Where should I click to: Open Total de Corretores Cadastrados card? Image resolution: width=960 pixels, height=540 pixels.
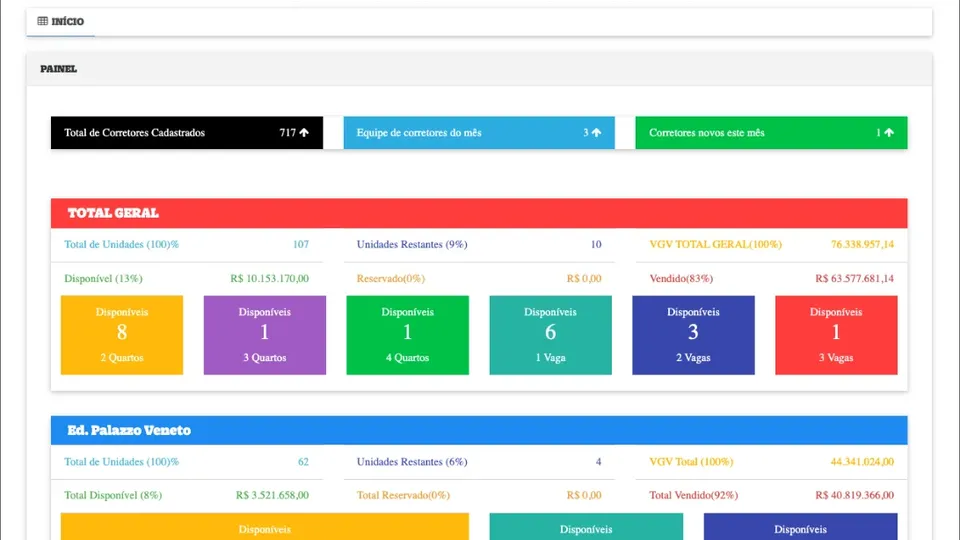(187, 133)
